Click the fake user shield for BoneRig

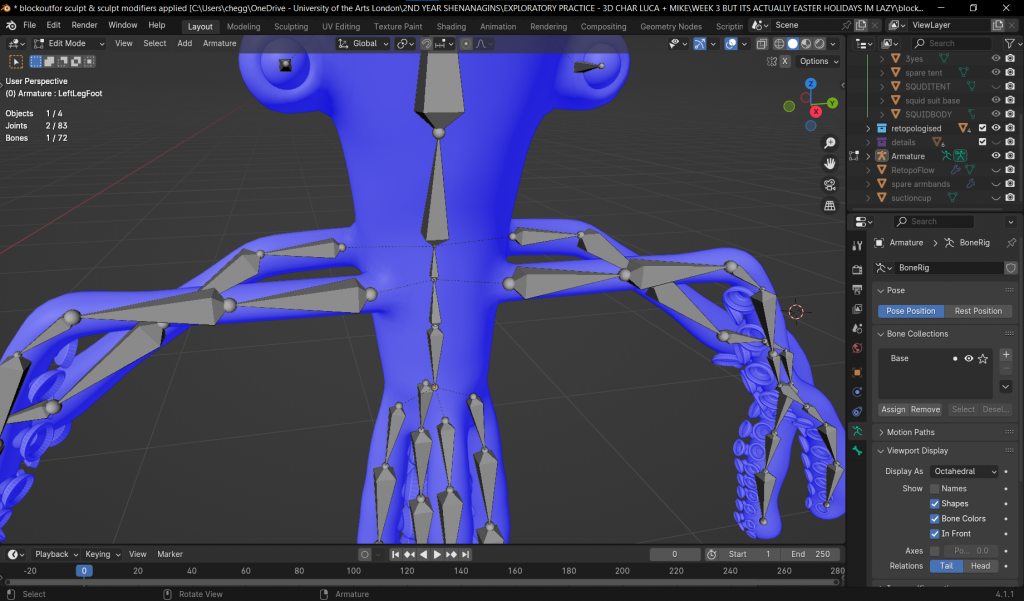tap(1011, 268)
